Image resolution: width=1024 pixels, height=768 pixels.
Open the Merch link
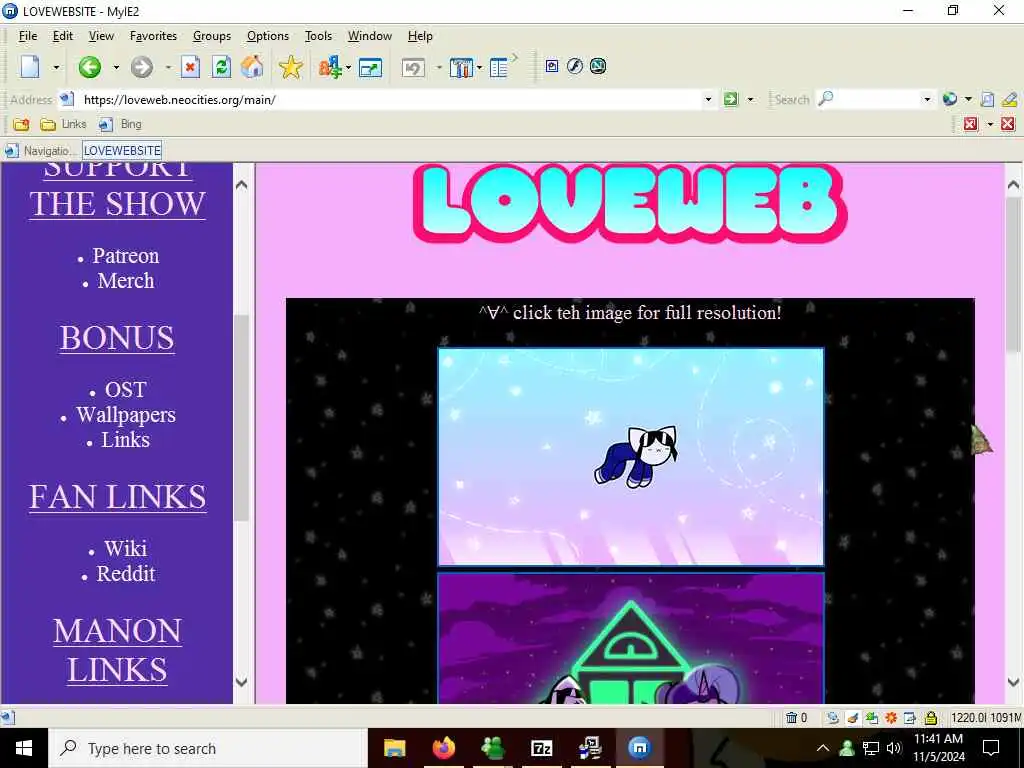[x=126, y=281]
